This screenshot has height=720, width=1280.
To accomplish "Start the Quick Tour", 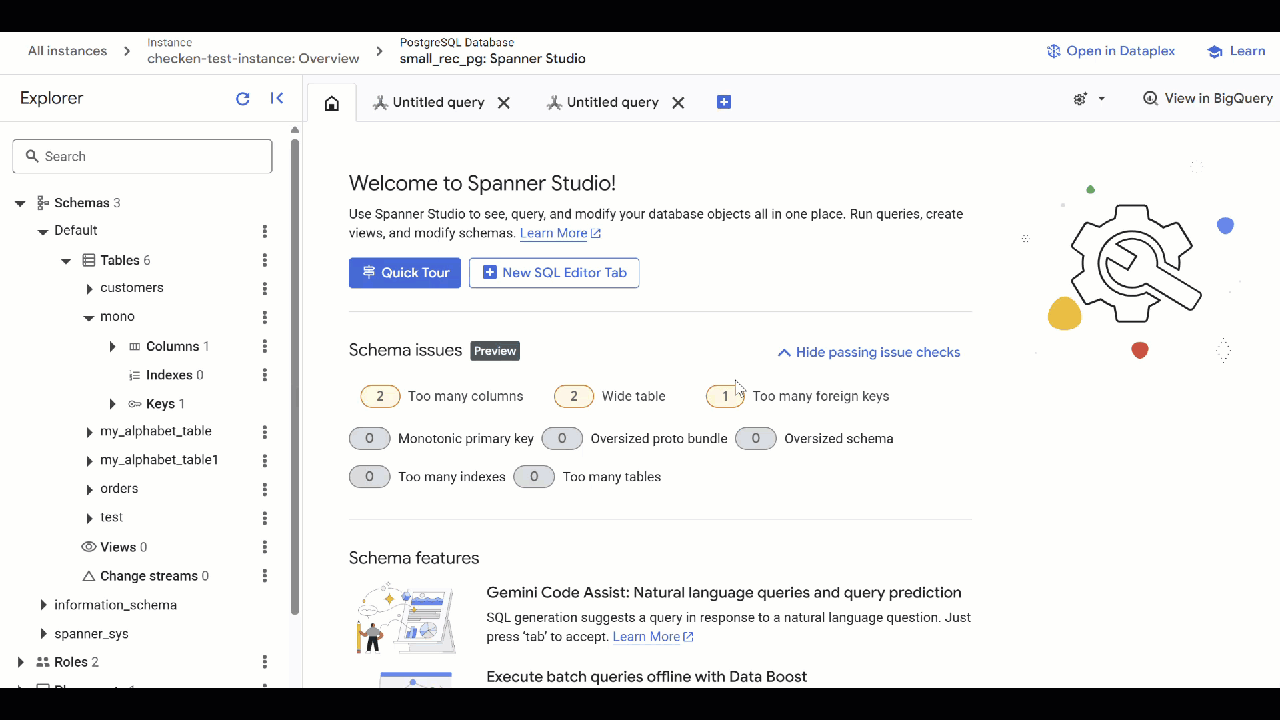I will [x=405, y=273].
